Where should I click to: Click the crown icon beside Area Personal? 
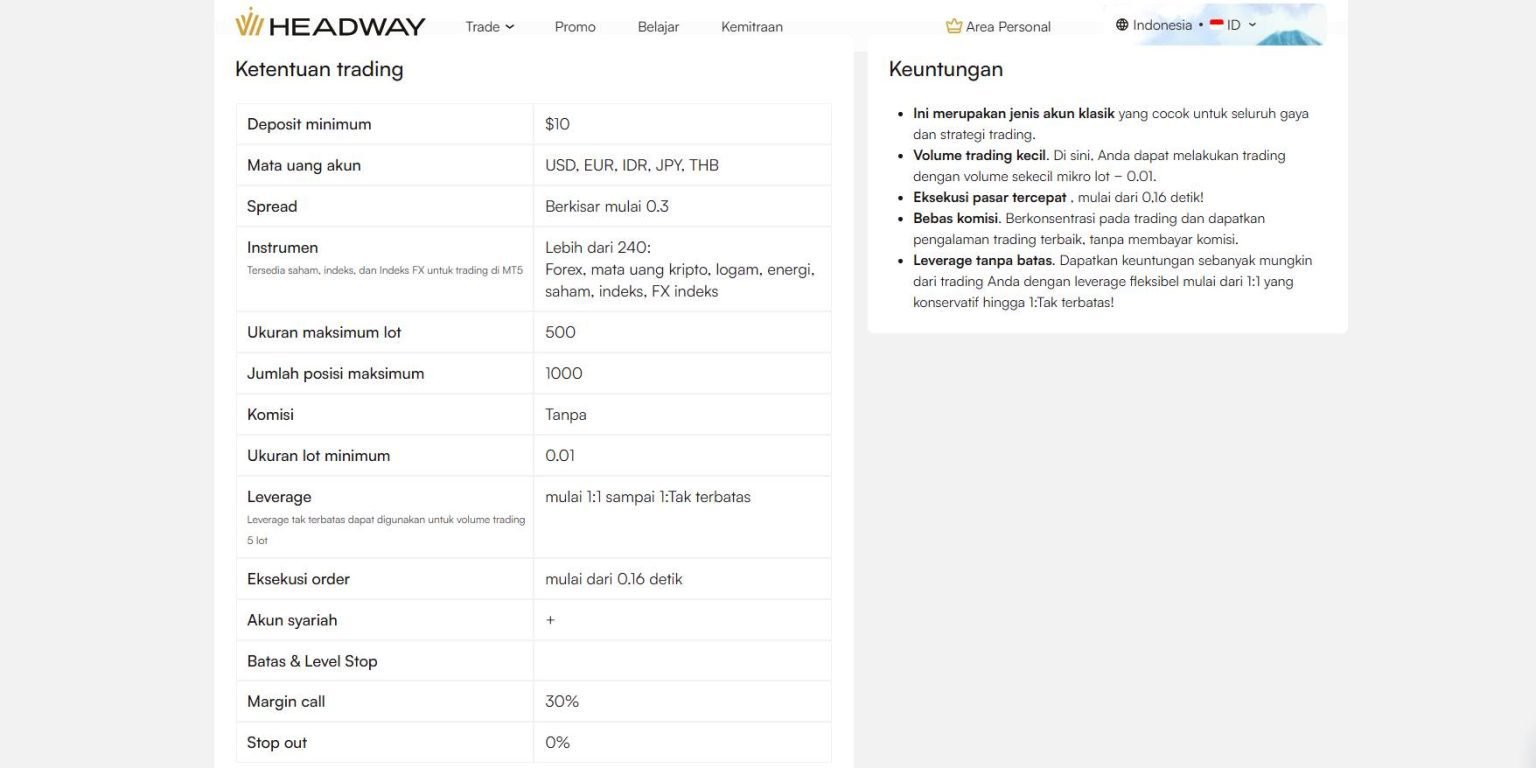(x=953, y=26)
